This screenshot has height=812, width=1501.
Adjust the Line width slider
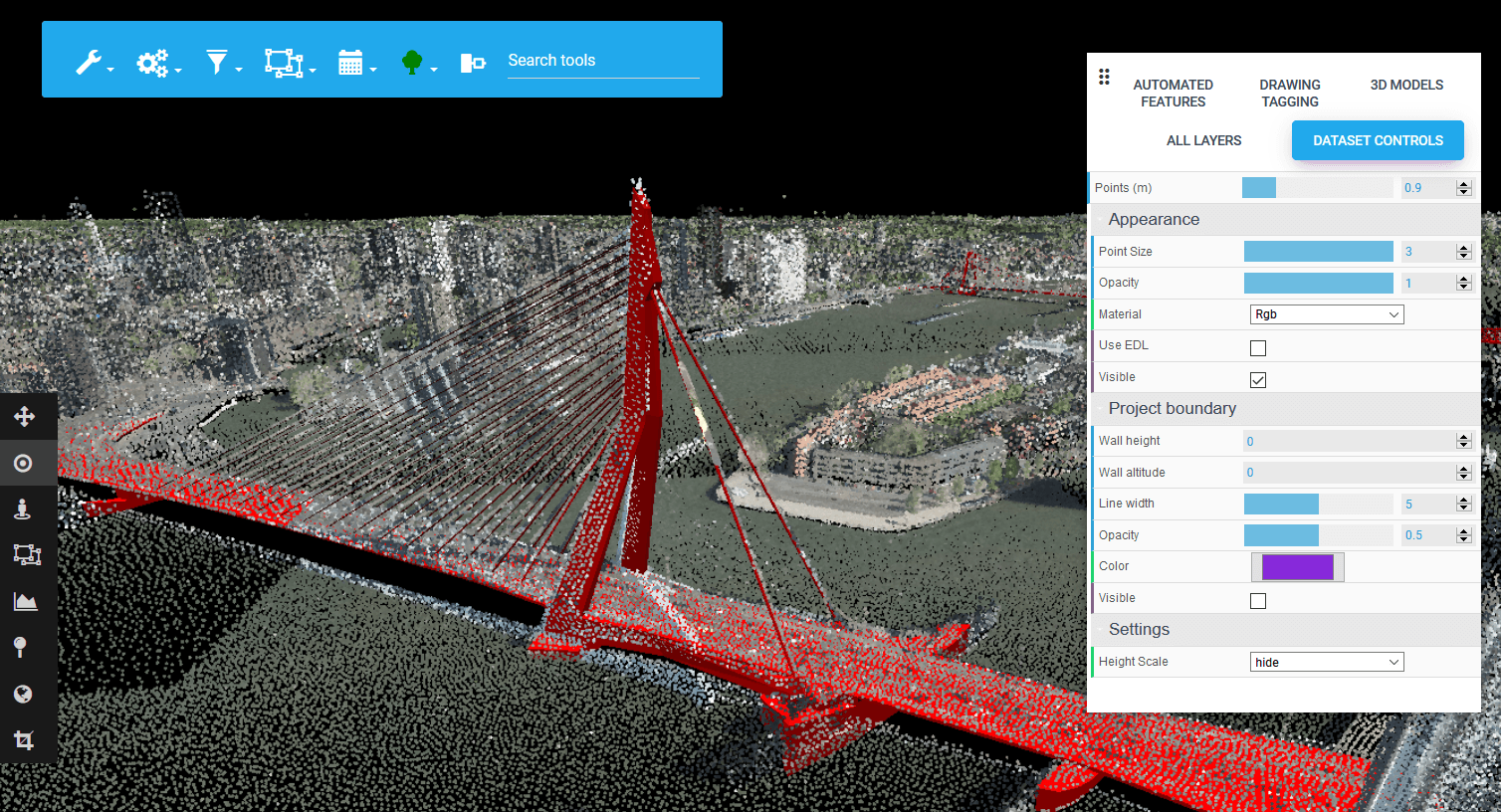click(1319, 504)
